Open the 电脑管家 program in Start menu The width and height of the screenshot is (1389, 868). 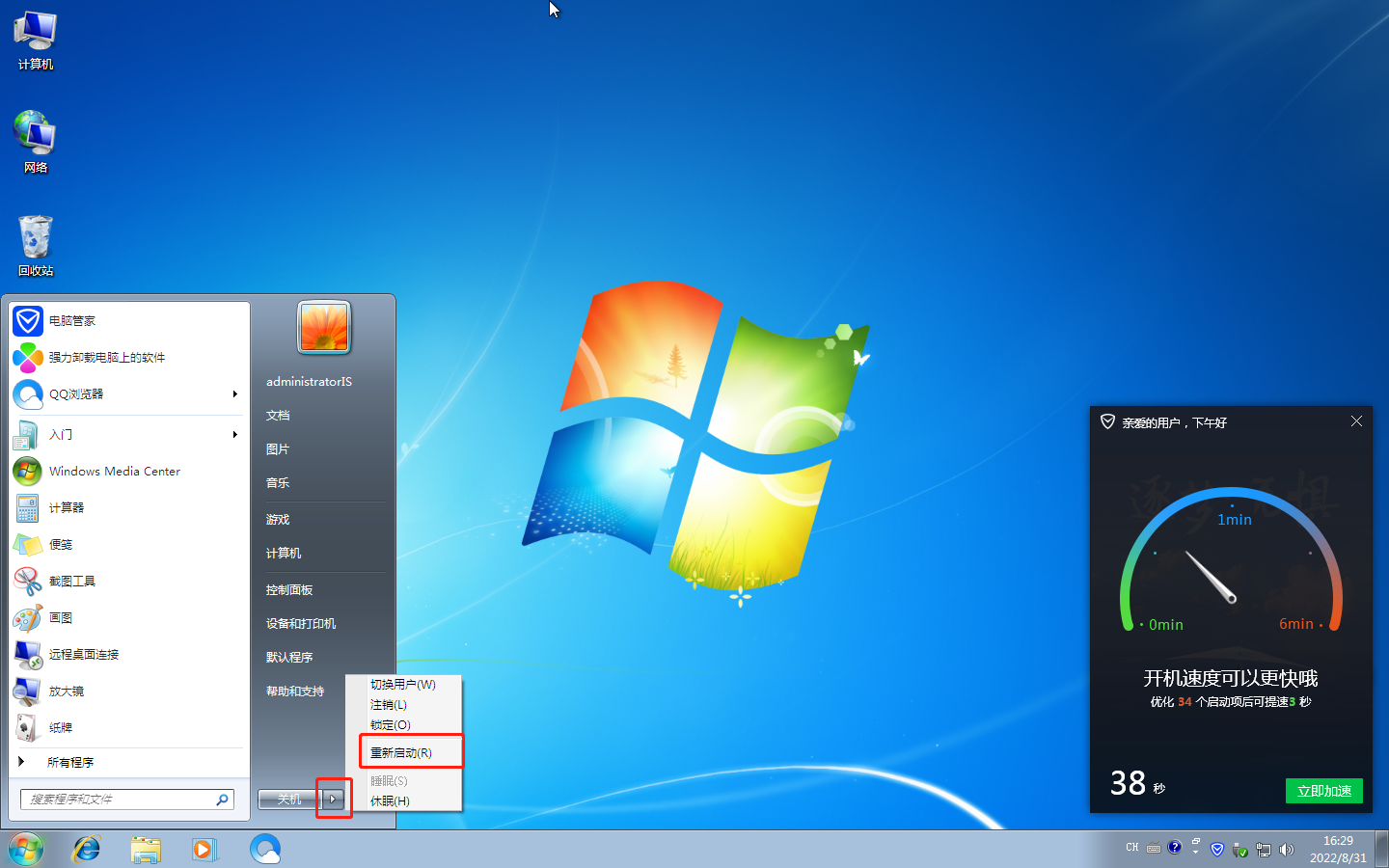129,321
